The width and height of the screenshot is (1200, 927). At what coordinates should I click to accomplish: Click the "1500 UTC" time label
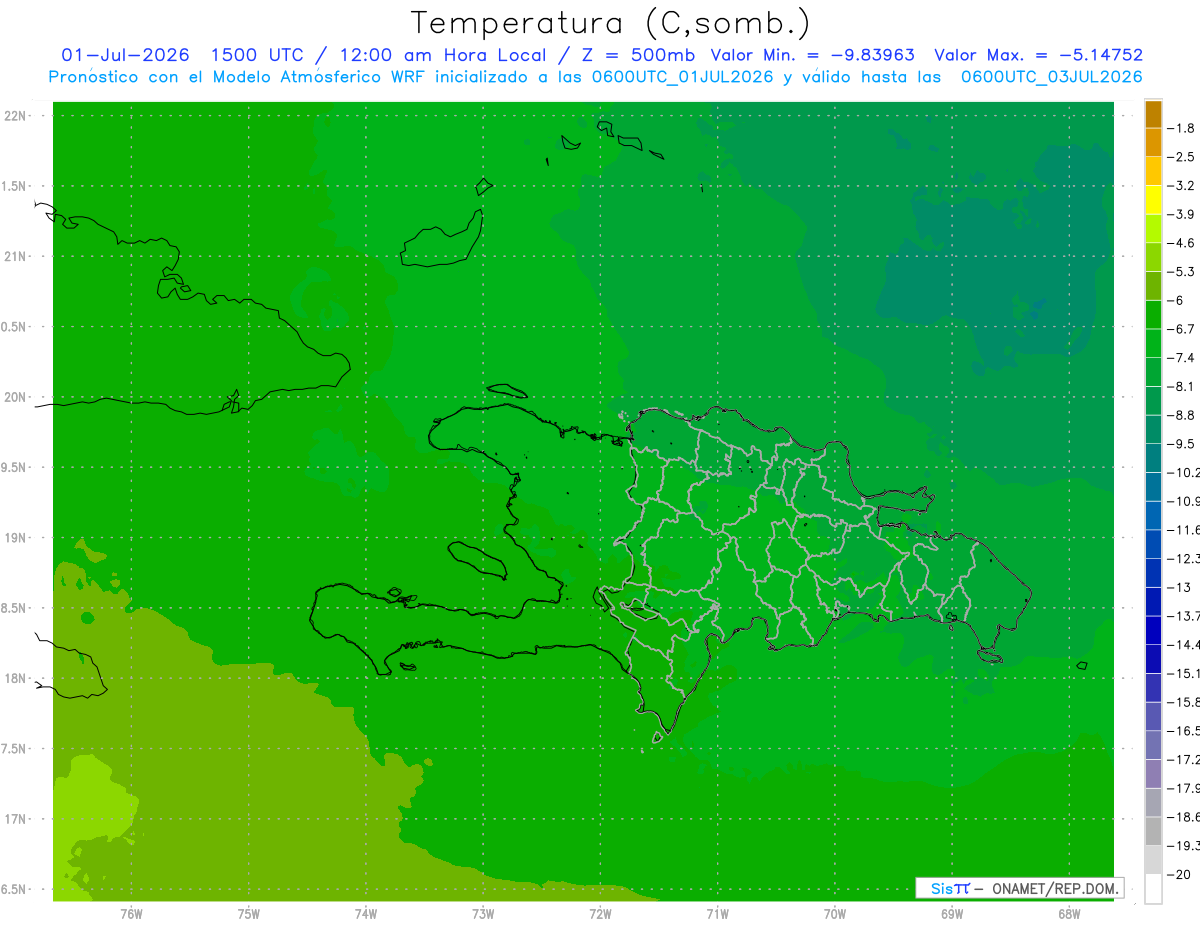tap(257, 55)
